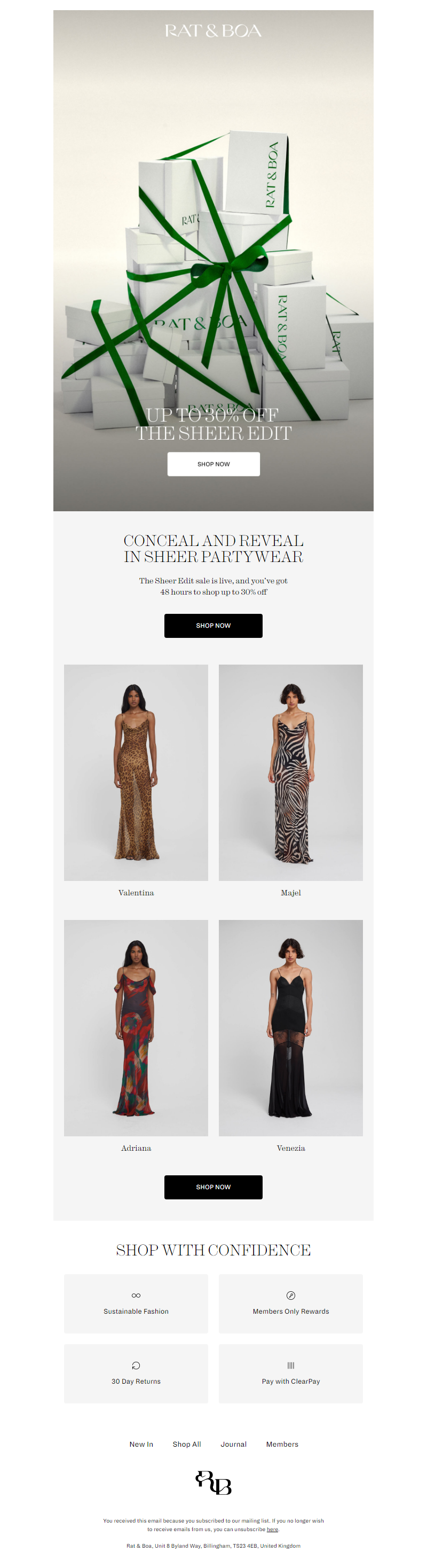View the Venezia black dress image

point(291,1027)
